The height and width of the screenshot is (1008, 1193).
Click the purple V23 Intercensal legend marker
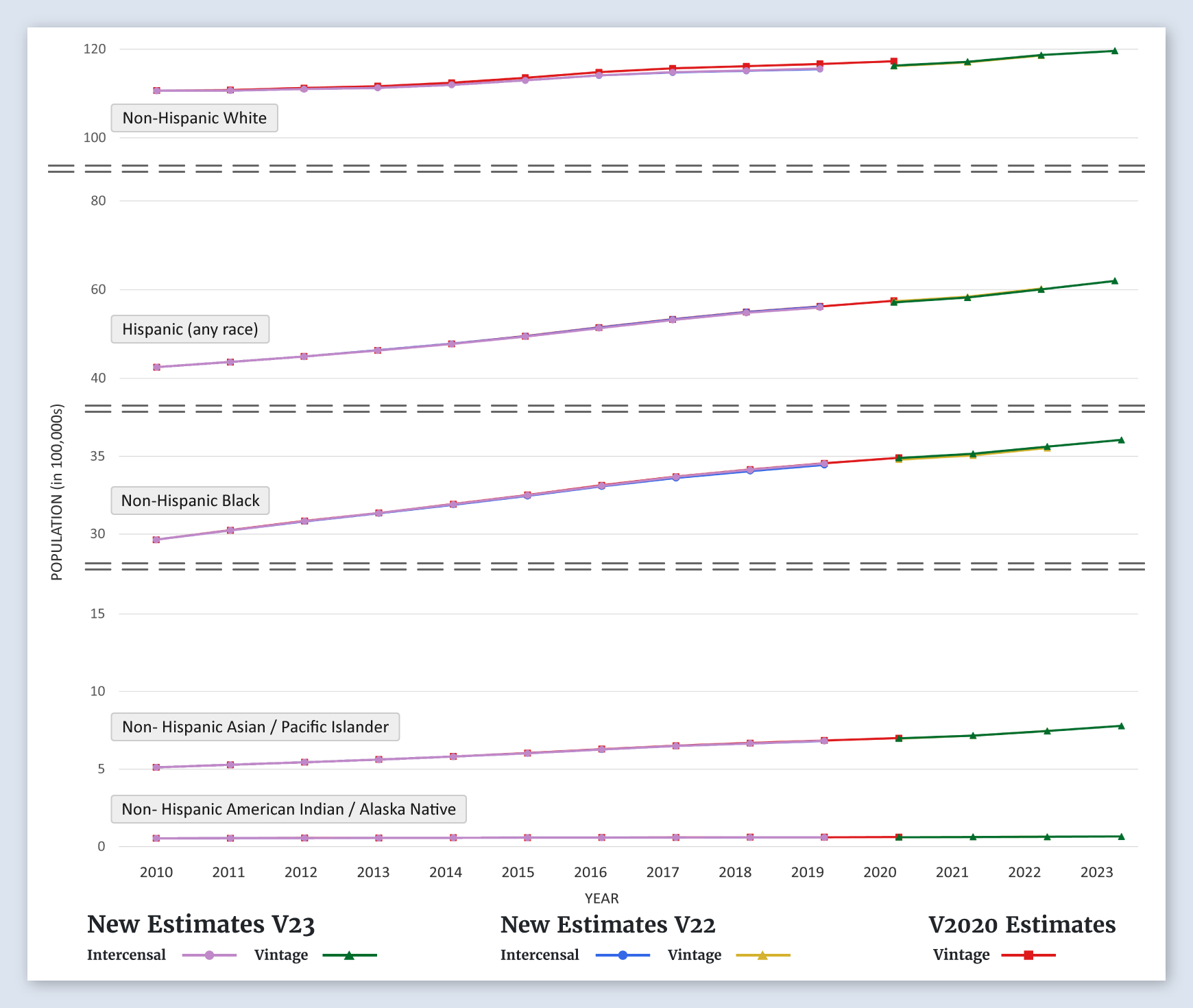[210, 955]
